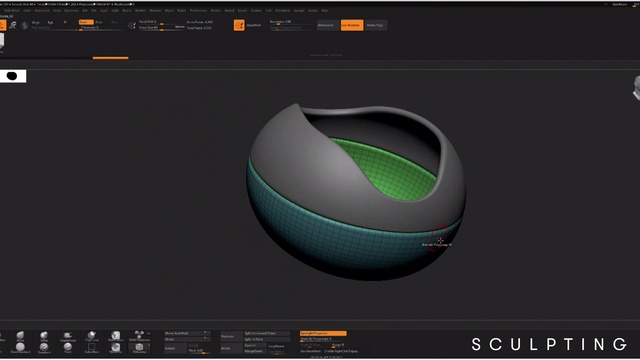Open the Tool menu

click(x=268, y=11)
